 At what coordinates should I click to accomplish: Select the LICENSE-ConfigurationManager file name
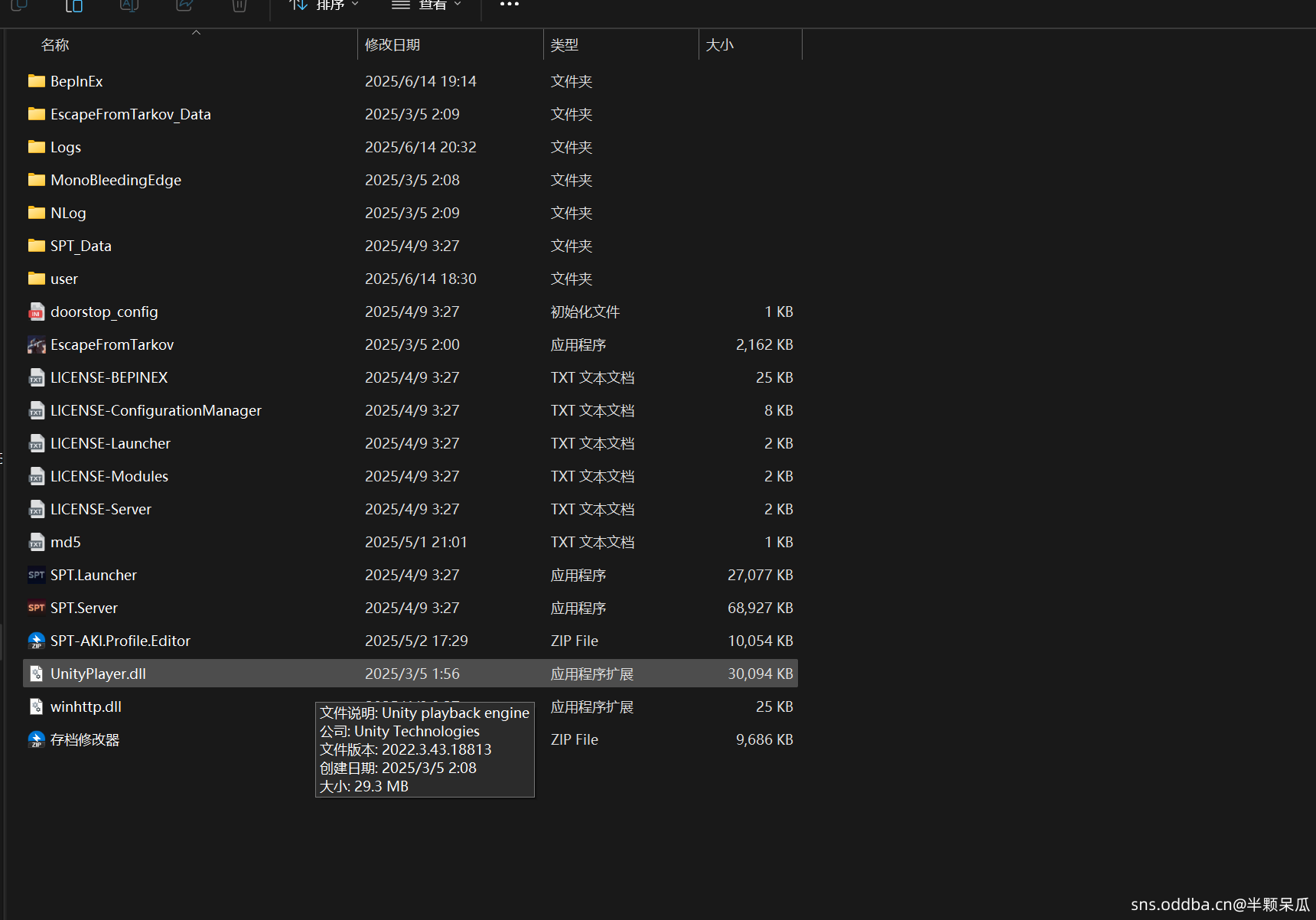pos(156,410)
